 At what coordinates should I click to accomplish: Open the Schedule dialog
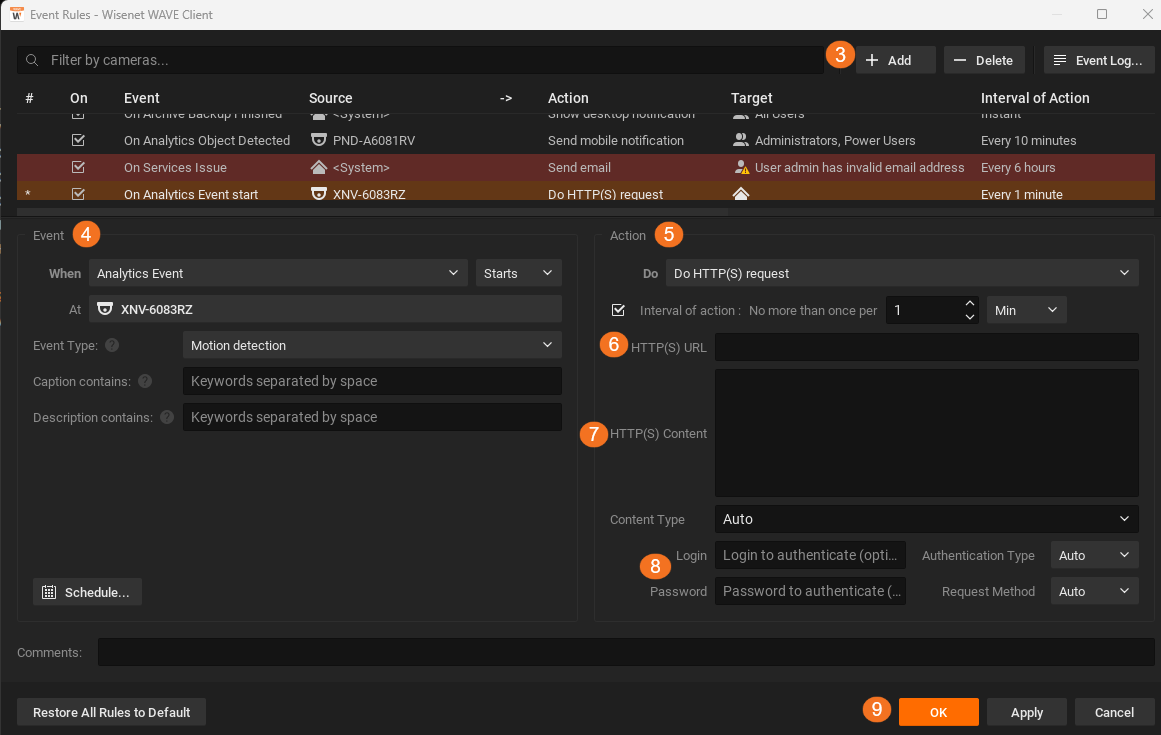click(87, 592)
